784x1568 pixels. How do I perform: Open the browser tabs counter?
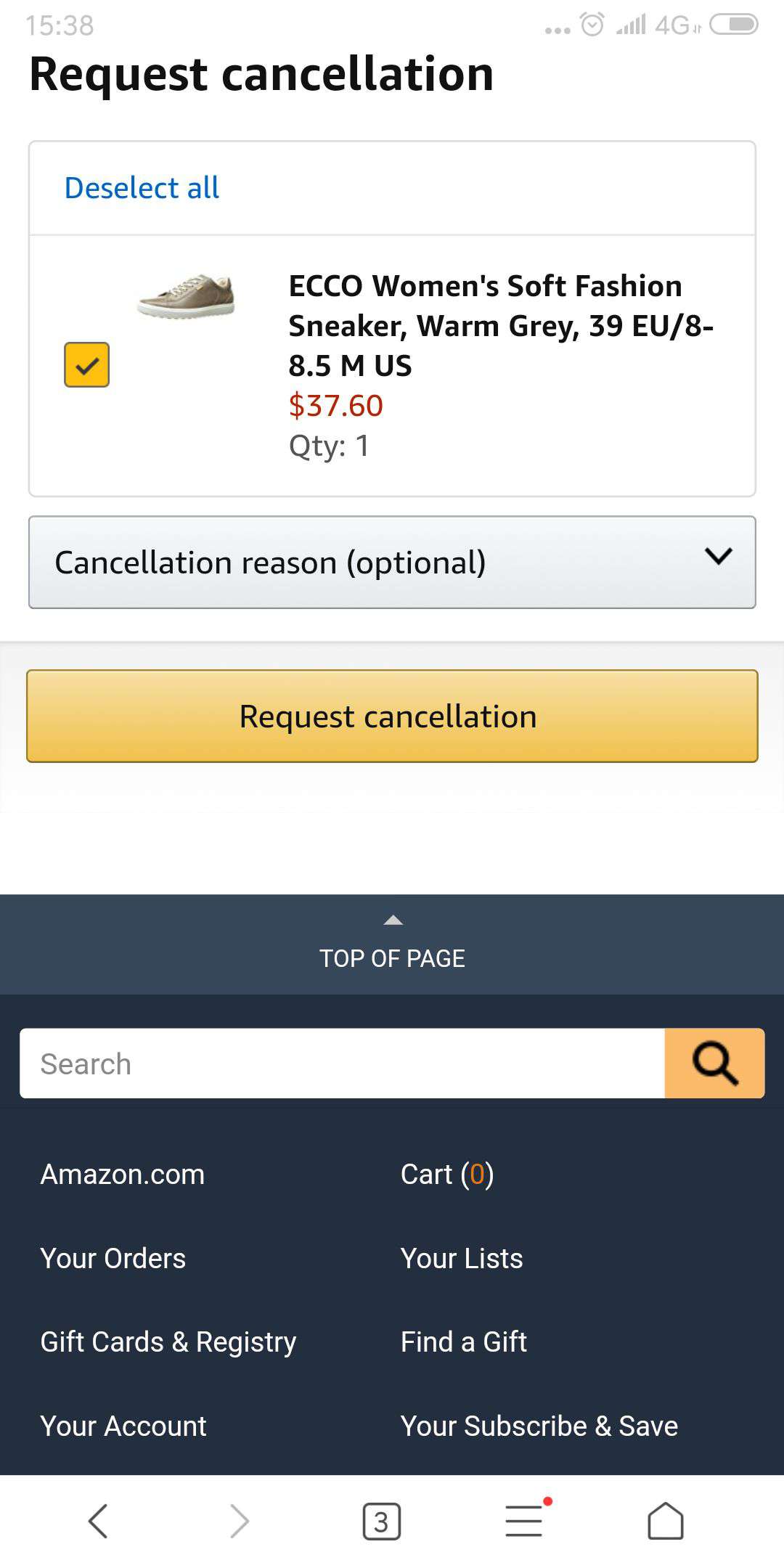(381, 1521)
